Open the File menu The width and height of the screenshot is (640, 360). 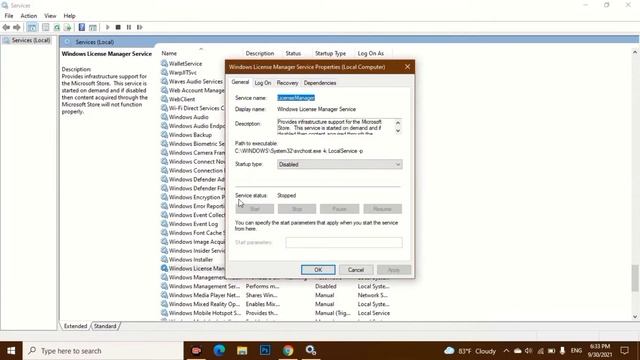9,16
